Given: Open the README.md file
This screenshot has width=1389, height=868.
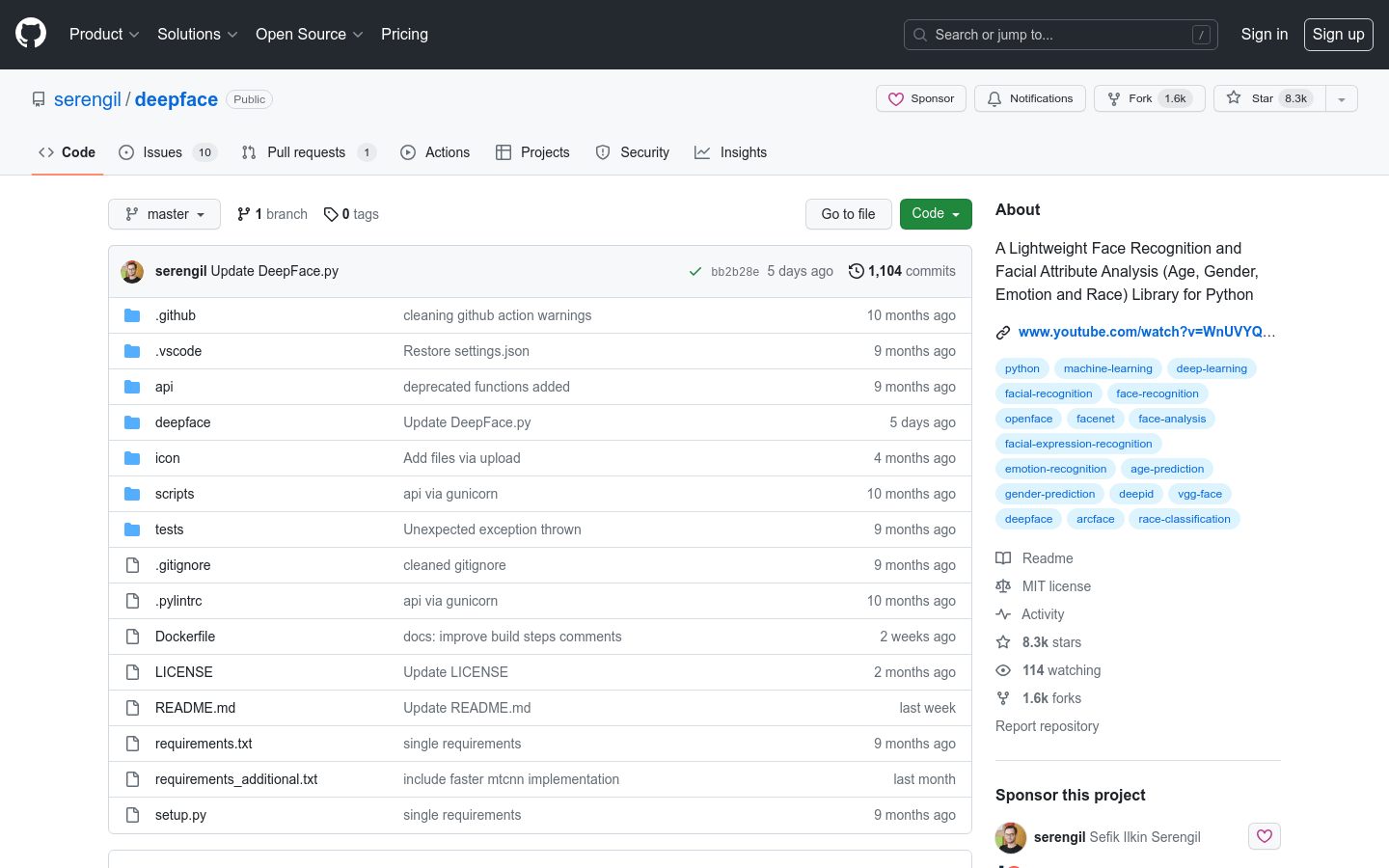Looking at the screenshot, I should (x=195, y=708).
